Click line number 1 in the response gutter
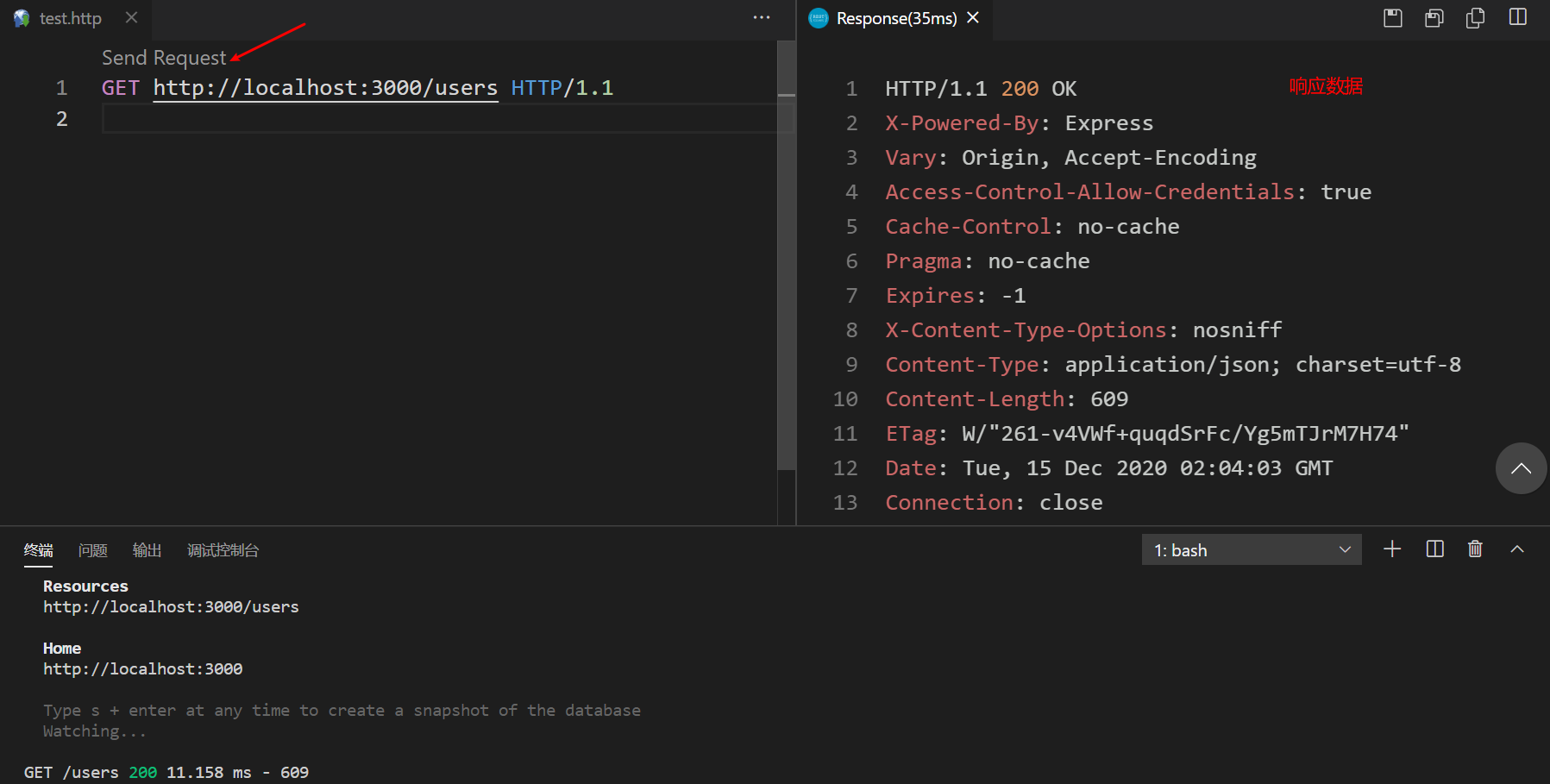Image resolution: width=1550 pixels, height=784 pixels. (x=851, y=89)
